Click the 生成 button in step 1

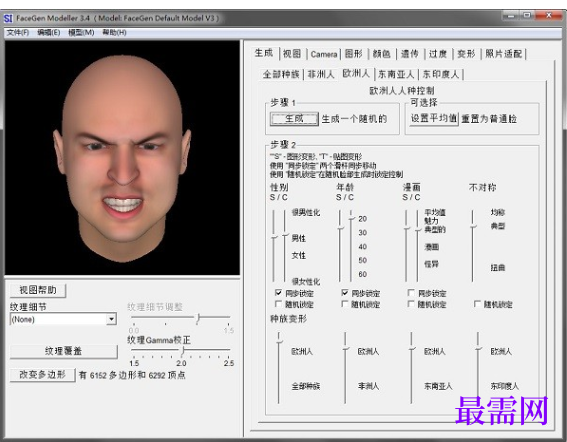294,119
